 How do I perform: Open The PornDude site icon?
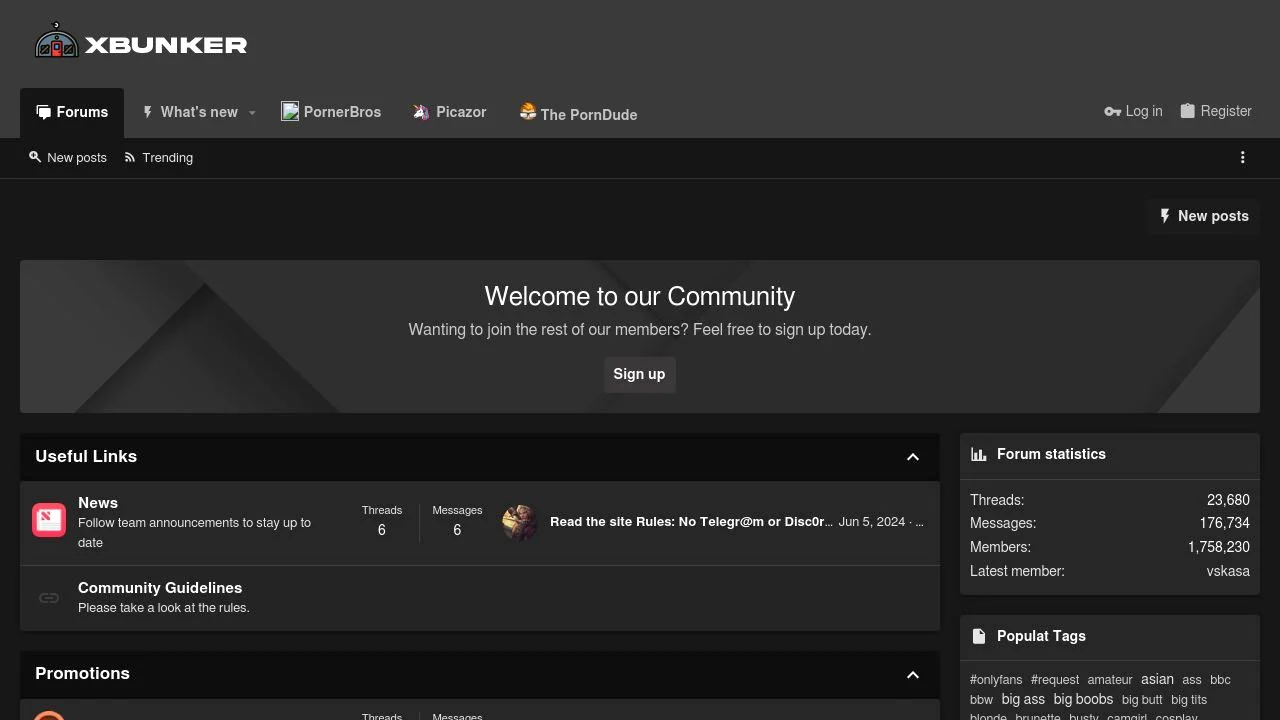(527, 111)
